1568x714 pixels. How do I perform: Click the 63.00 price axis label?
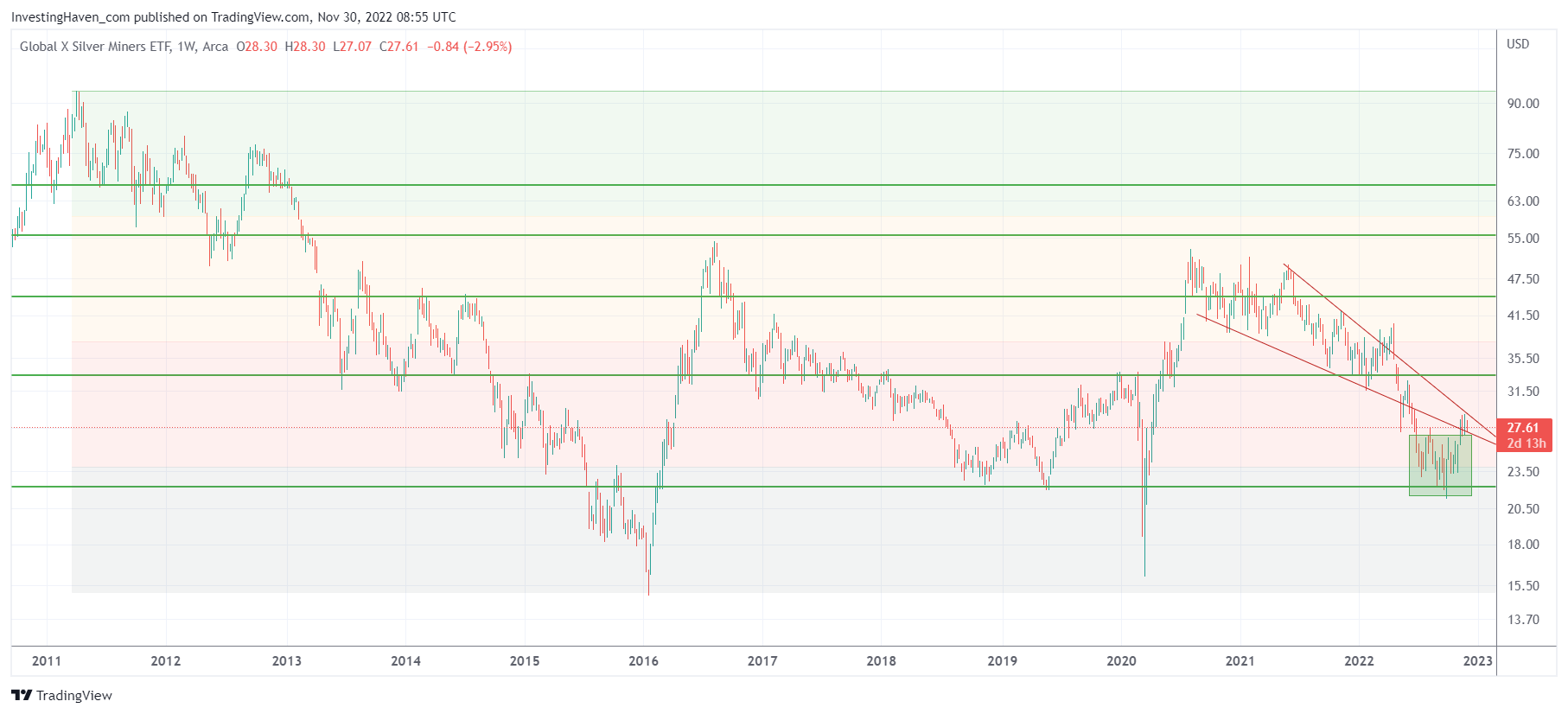click(x=1523, y=201)
